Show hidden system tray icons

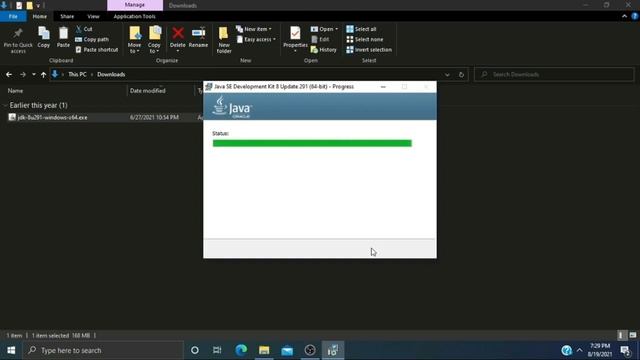tap(579, 350)
